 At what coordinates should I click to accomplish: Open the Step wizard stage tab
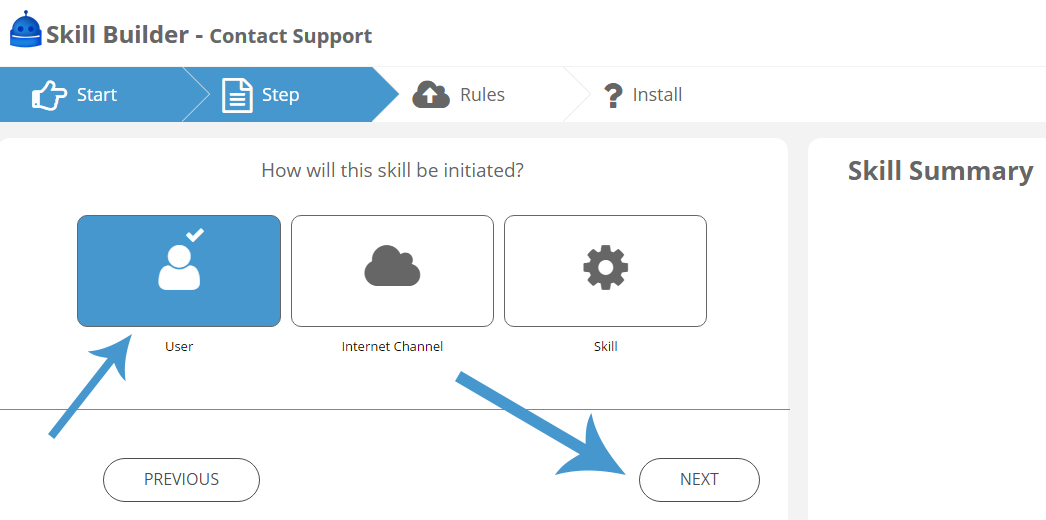pyautogui.click(x=287, y=95)
